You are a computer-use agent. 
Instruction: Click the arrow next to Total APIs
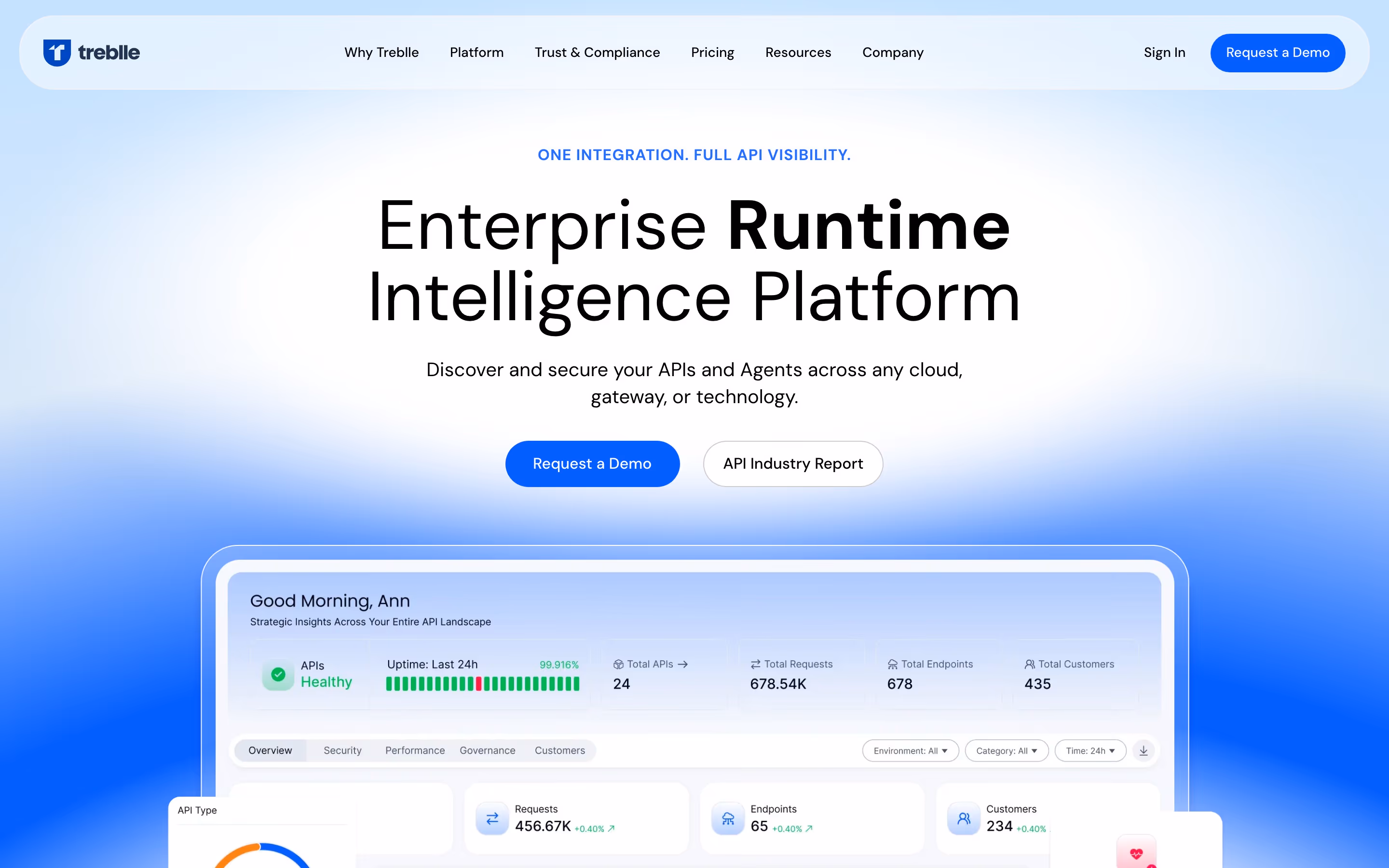pos(682,664)
